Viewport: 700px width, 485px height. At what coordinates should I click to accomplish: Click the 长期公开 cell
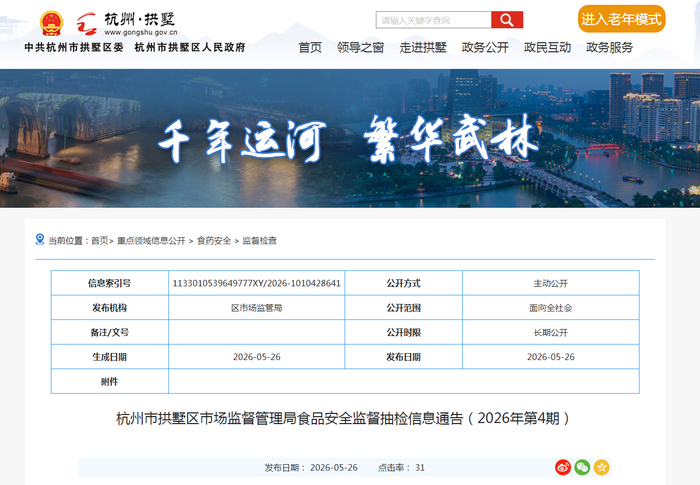(551, 332)
